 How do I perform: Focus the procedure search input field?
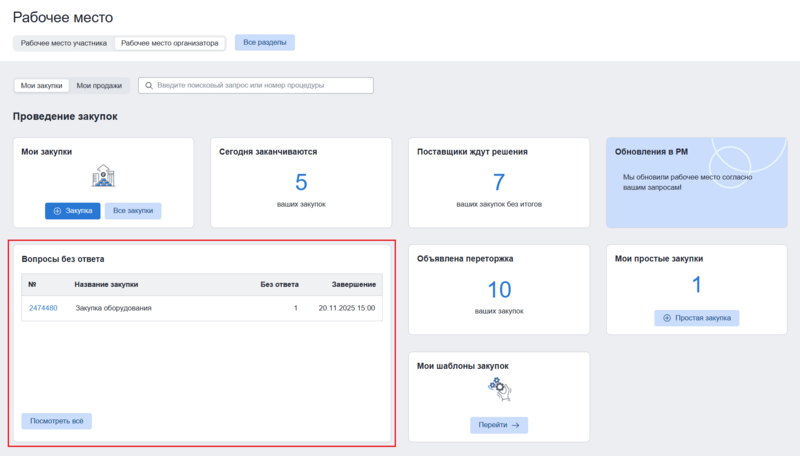260,86
